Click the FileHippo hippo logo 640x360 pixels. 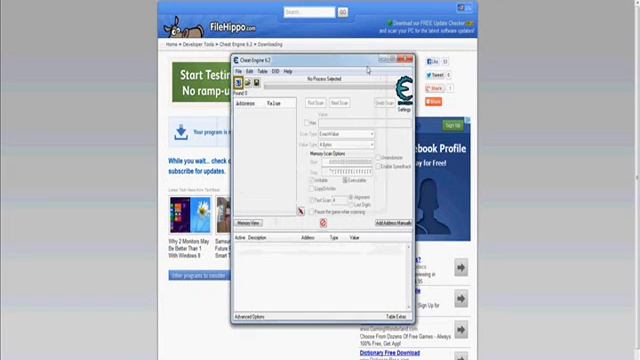184,27
